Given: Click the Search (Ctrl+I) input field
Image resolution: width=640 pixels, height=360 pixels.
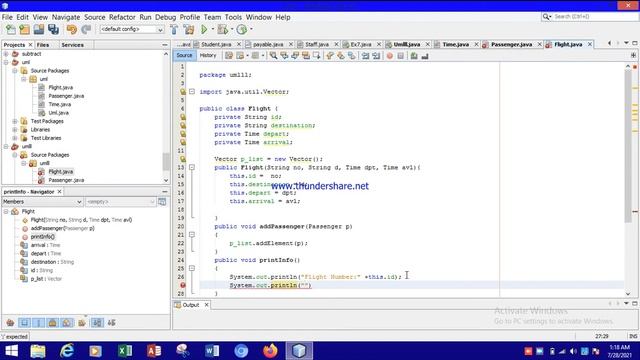Looking at the screenshot, I should (x=594, y=17).
